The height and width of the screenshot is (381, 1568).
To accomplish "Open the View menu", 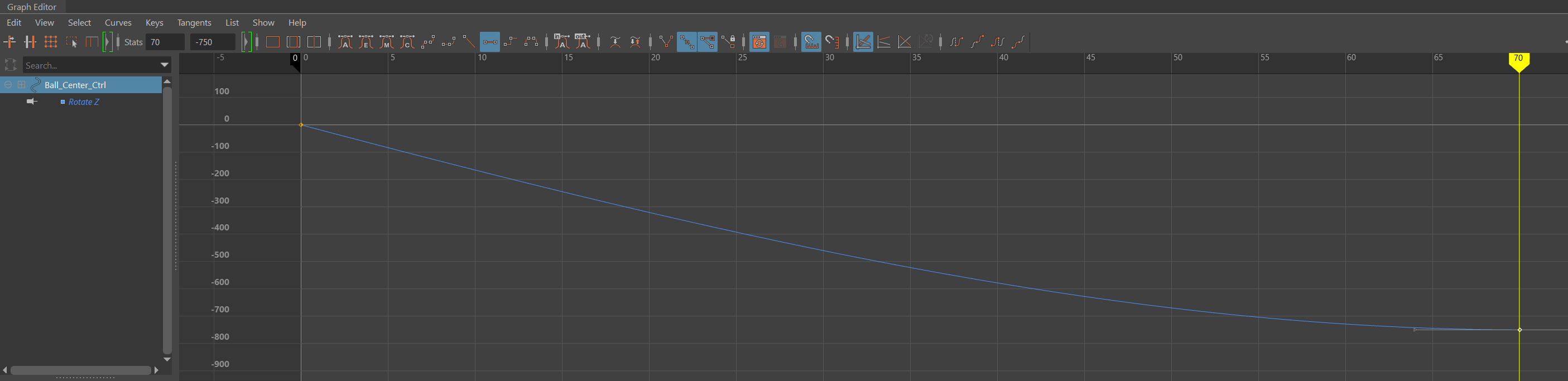I will coord(45,22).
